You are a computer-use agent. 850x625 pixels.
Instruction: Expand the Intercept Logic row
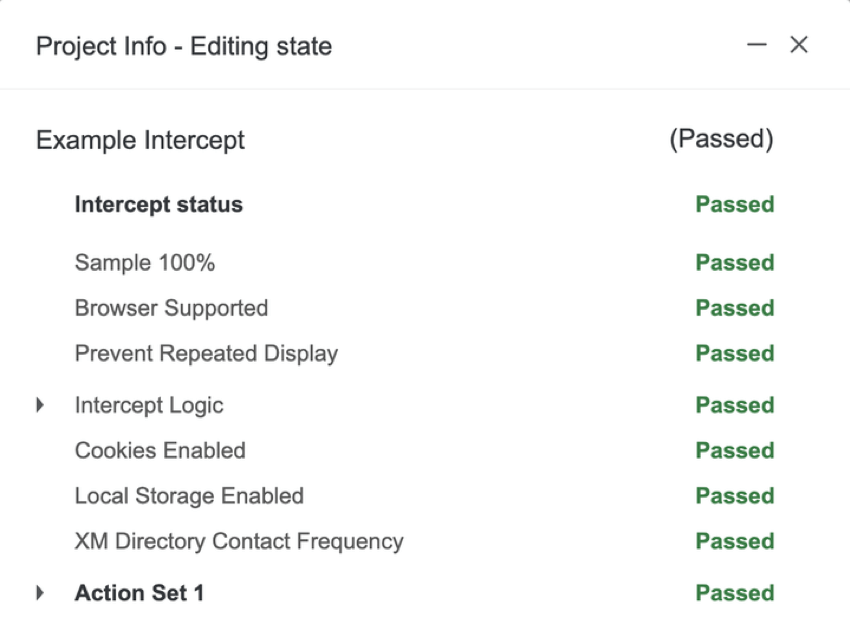[x=40, y=405]
